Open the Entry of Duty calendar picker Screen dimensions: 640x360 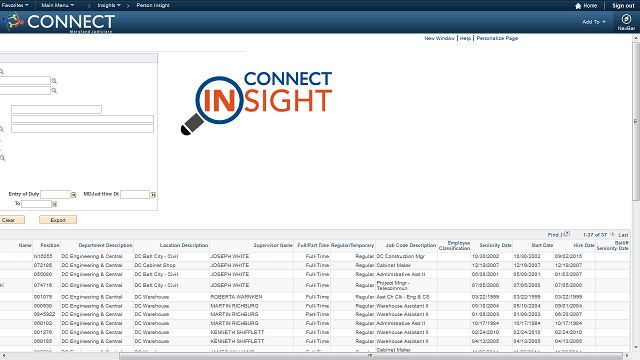click(74, 195)
